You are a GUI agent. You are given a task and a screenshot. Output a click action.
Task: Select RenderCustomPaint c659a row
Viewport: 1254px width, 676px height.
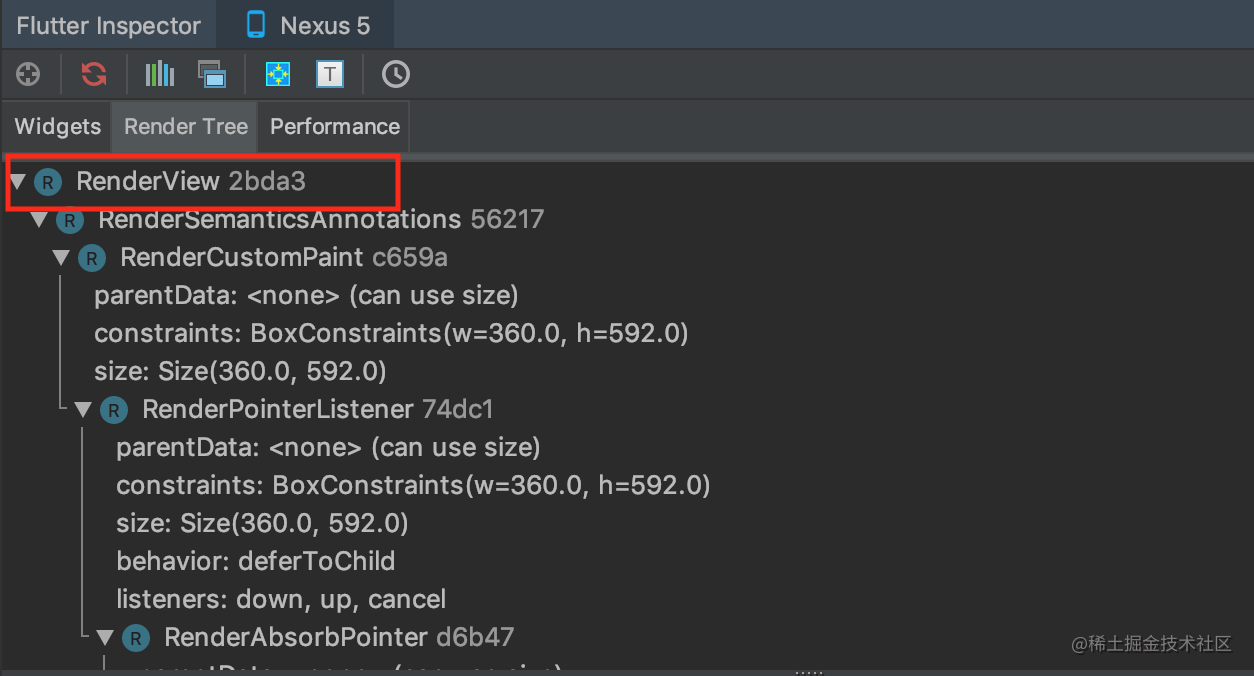coord(284,258)
